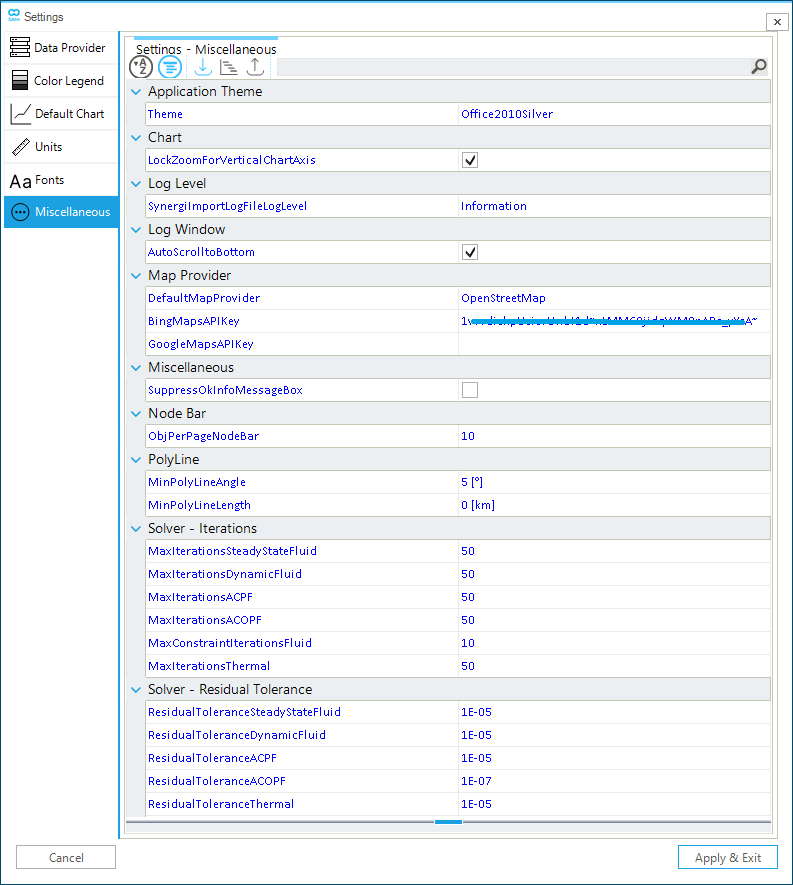793x885 pixels.
Task: Click the upload arrow toolbar icon
Action: tap(255, 67)
